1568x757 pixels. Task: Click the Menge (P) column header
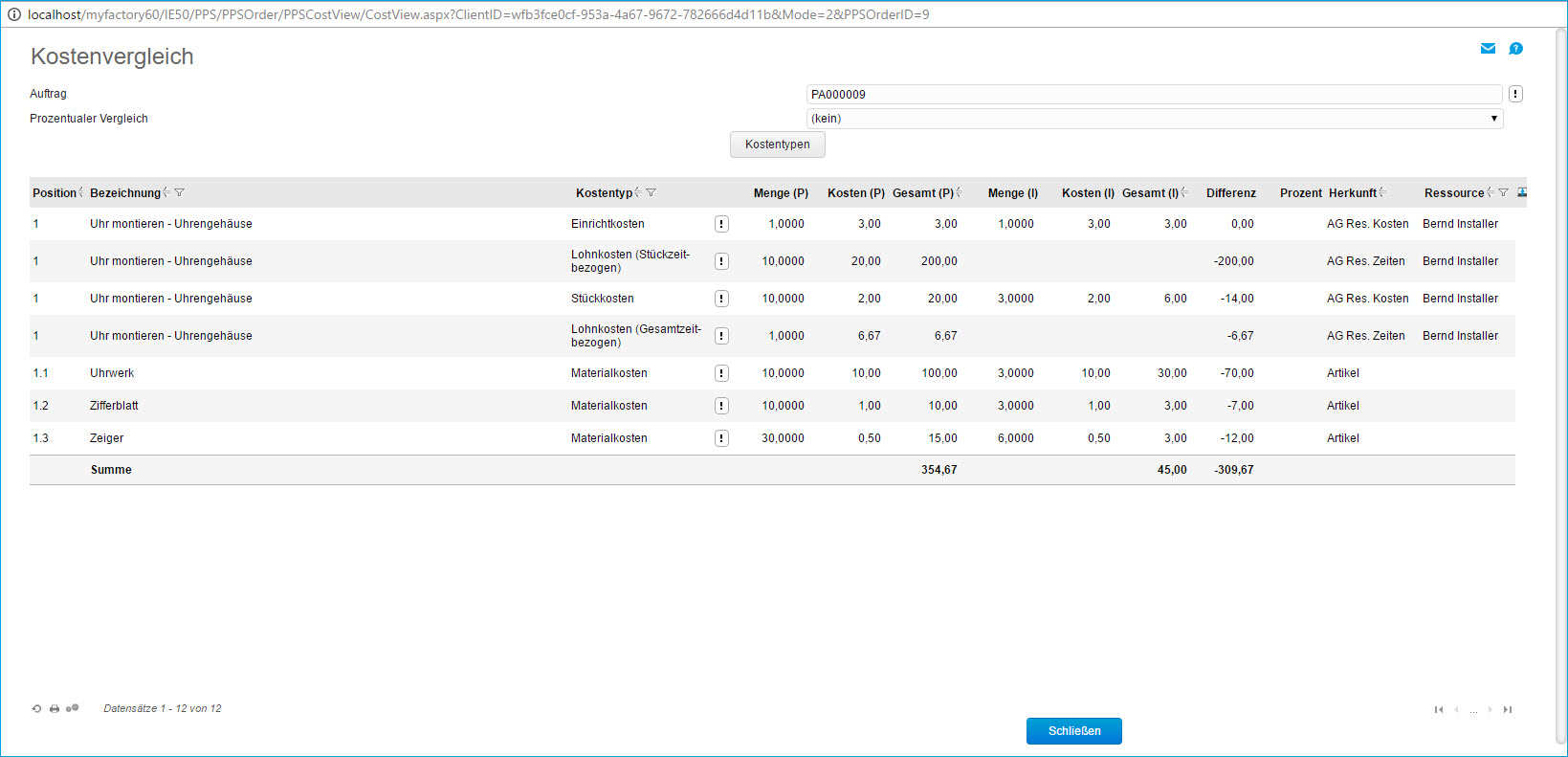point(781,192)
